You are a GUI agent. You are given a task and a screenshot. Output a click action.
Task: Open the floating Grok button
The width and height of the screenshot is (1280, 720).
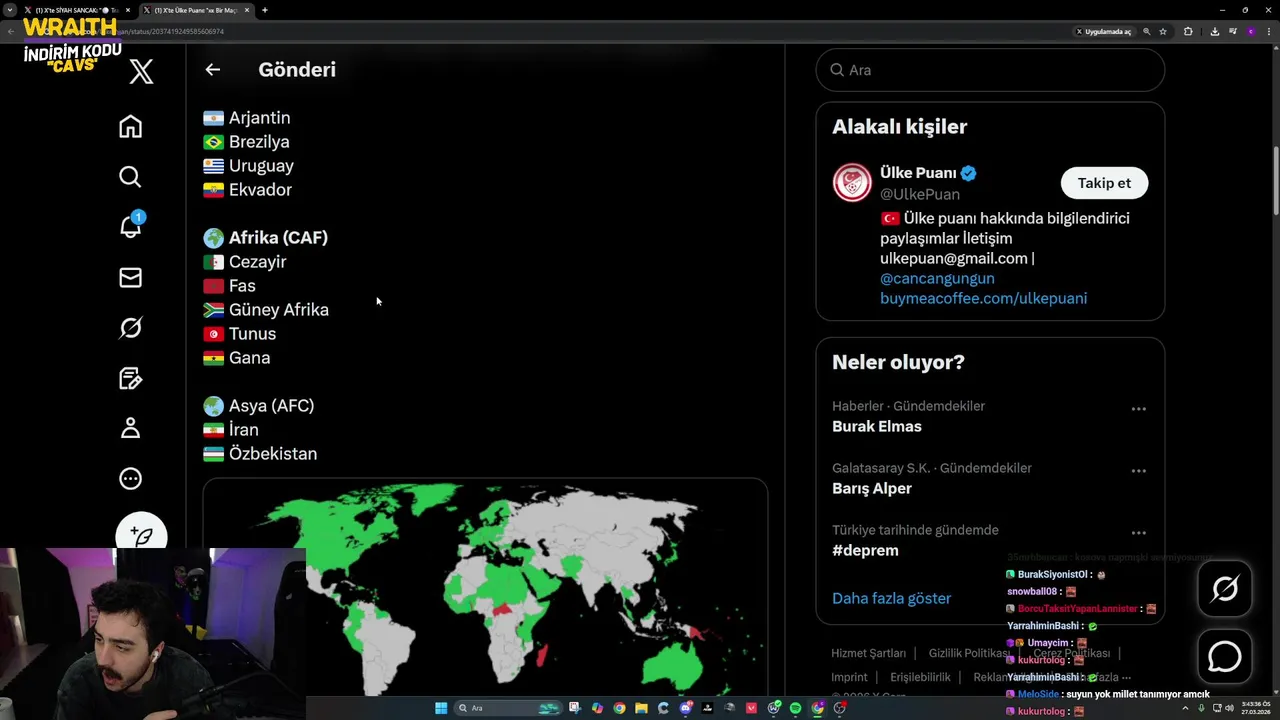point(1225,589)
